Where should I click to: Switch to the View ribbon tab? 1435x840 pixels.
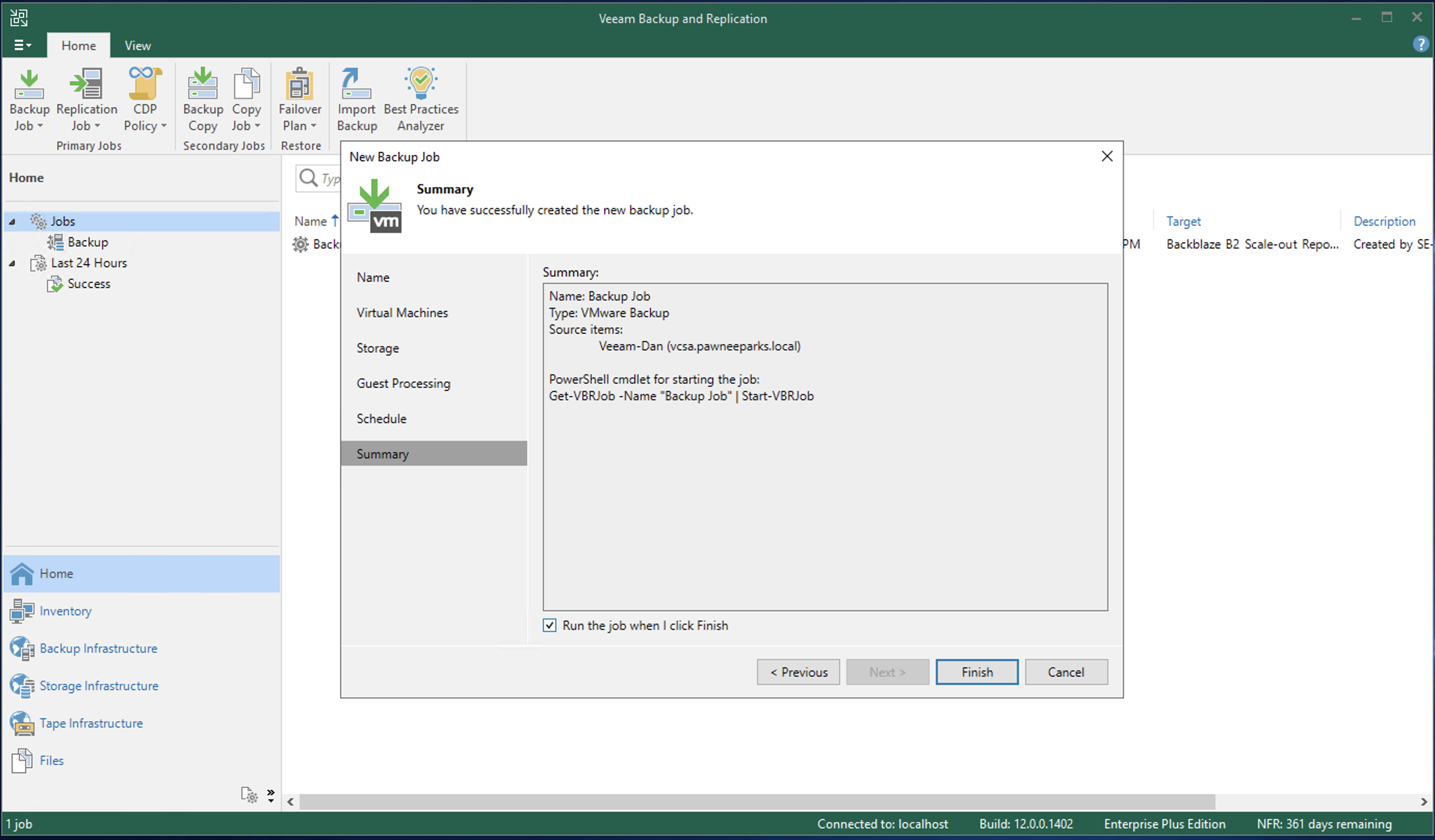[x=138, y=46]
